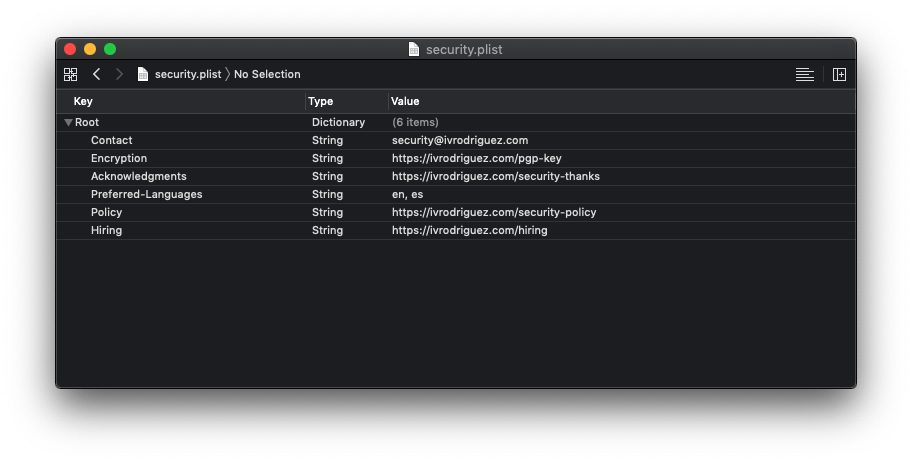912x462 pixels.
Task: Click the Value column header
Action: 405,101
